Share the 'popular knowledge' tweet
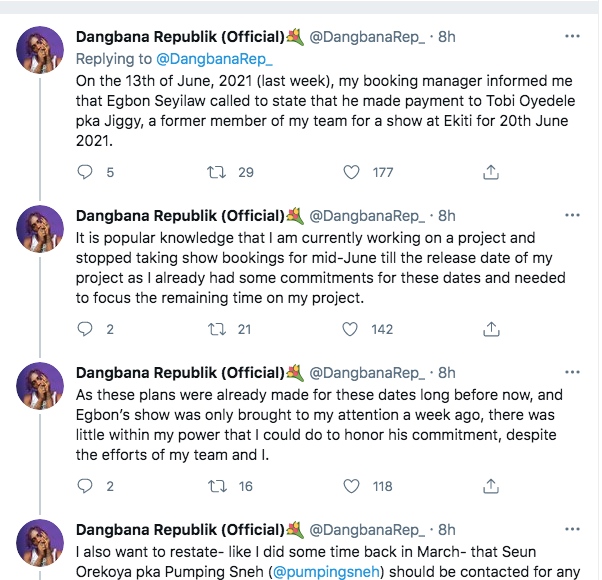This screenshot has width=602, height=580. [491, 329]
